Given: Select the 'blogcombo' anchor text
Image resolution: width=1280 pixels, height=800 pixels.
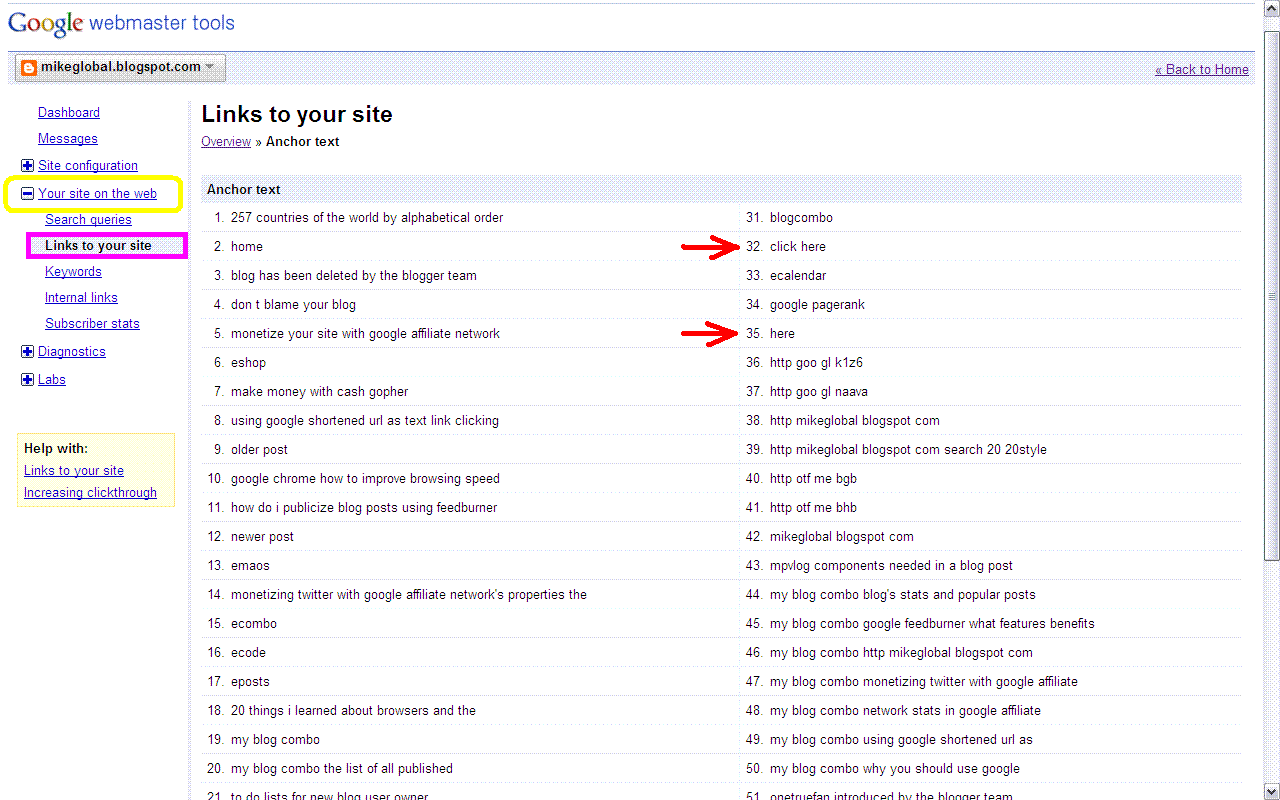Looking at the screenshot, I should coord(801,218).
